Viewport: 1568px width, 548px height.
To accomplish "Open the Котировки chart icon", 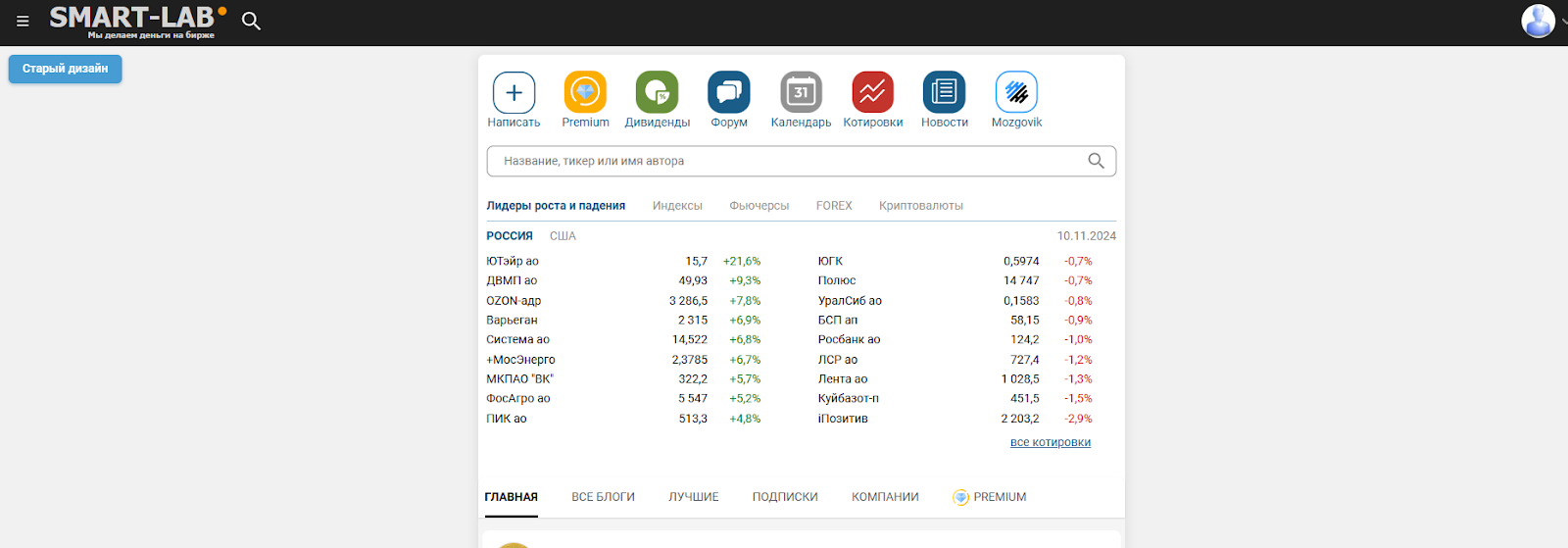I will pyautogui.click(x=872, y=92).
